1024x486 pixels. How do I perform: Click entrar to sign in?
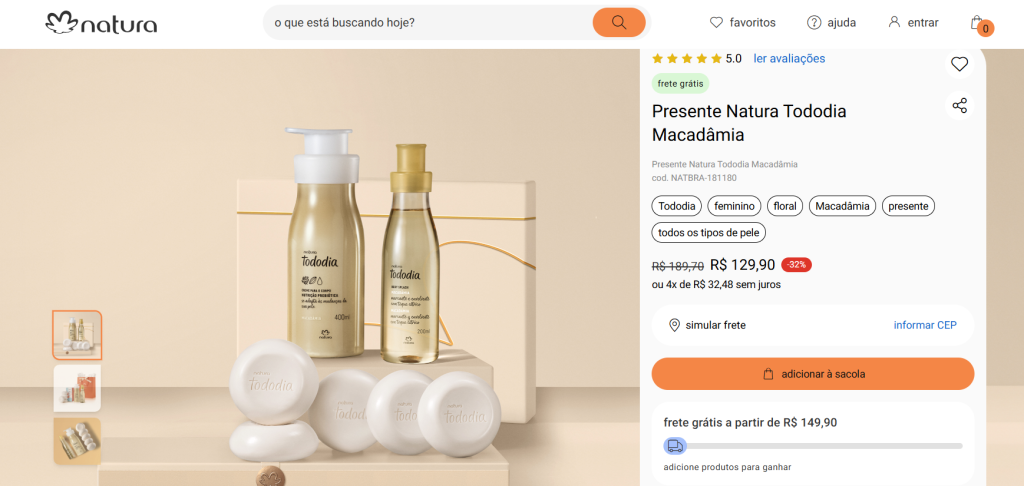pos(913,22)
